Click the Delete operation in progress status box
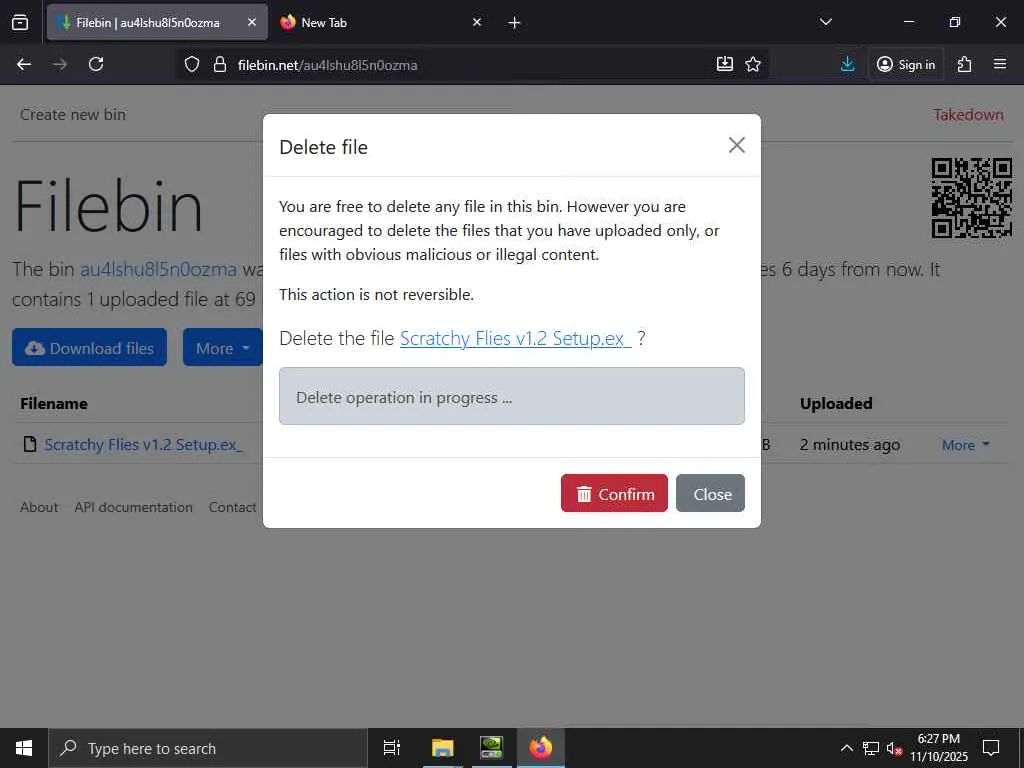Screen dimensions: 1024x768 pos(511,396)
